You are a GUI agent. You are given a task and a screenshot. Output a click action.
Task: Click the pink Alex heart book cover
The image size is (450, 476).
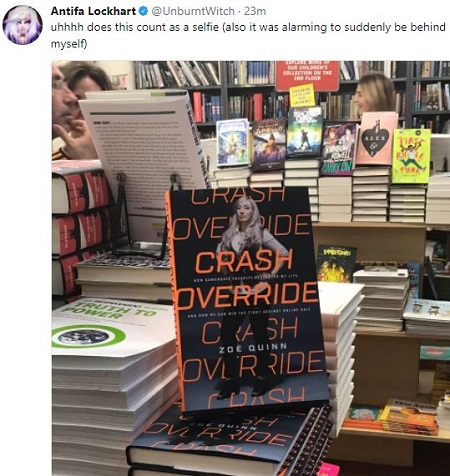(376, 138)
